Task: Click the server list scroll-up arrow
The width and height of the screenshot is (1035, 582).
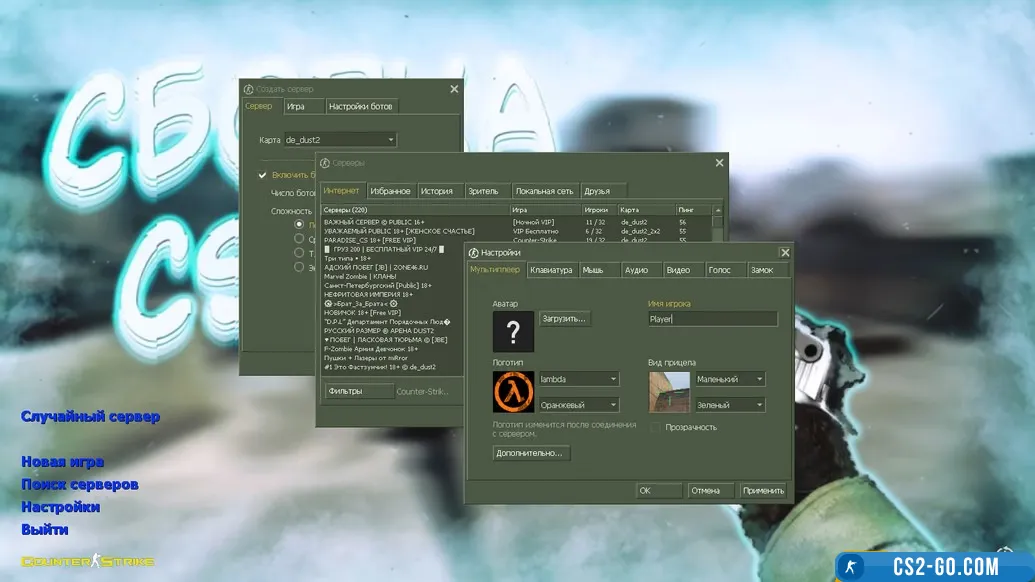Action: pos(716,210)
